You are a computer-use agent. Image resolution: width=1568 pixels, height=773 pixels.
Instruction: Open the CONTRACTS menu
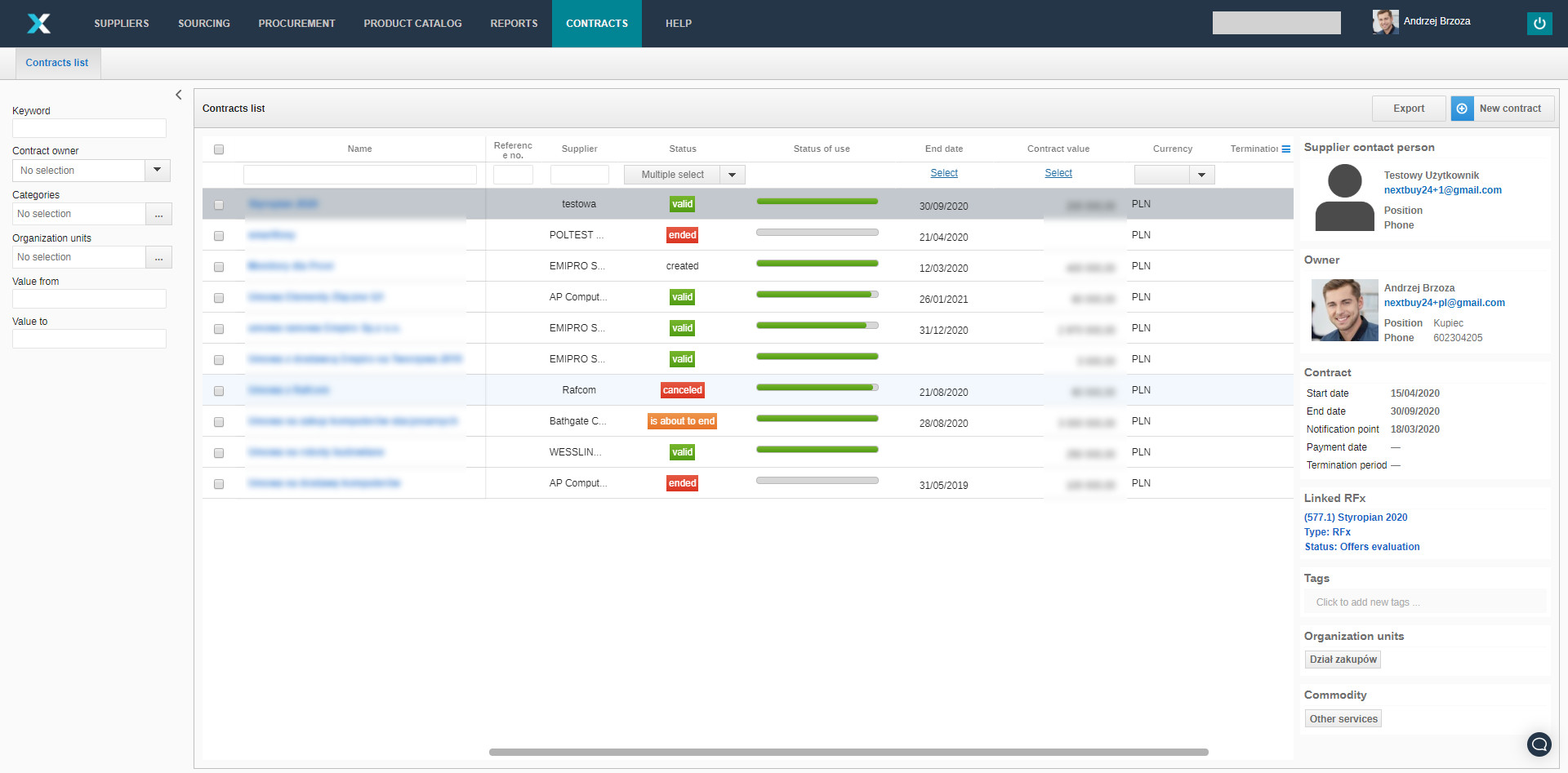pyautogui.click(x=597, y=24)
